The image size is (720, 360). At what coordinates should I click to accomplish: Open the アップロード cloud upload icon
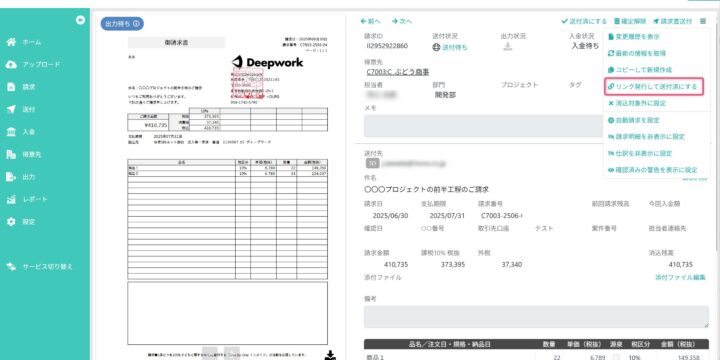coord(11,65)
